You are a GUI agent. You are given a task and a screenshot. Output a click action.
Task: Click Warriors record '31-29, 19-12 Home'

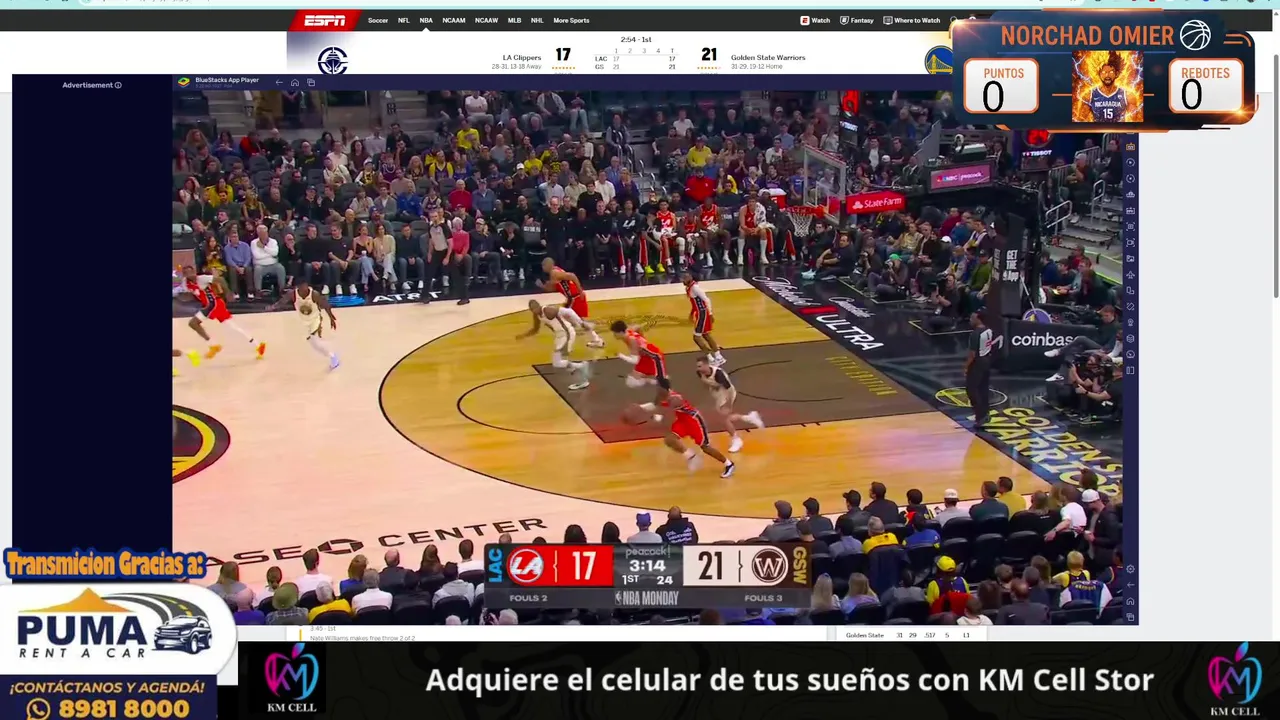(x=757, y=67)
